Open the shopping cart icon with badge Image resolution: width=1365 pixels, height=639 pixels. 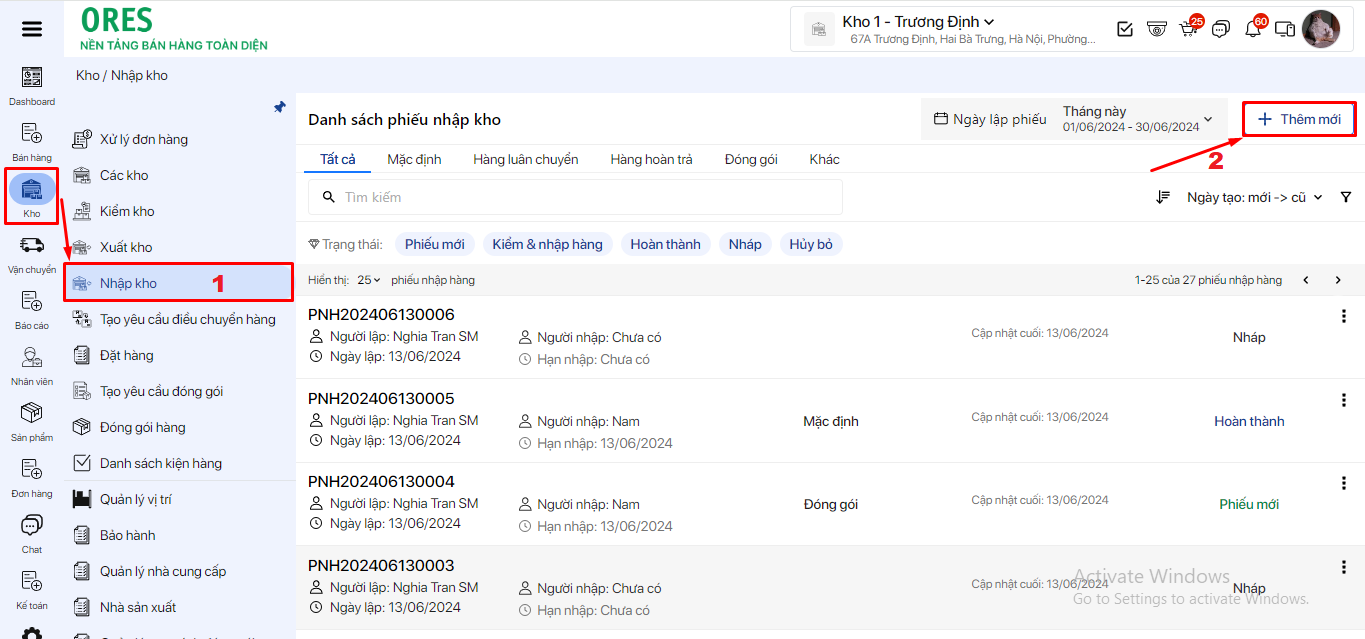tap(1188, 29)
